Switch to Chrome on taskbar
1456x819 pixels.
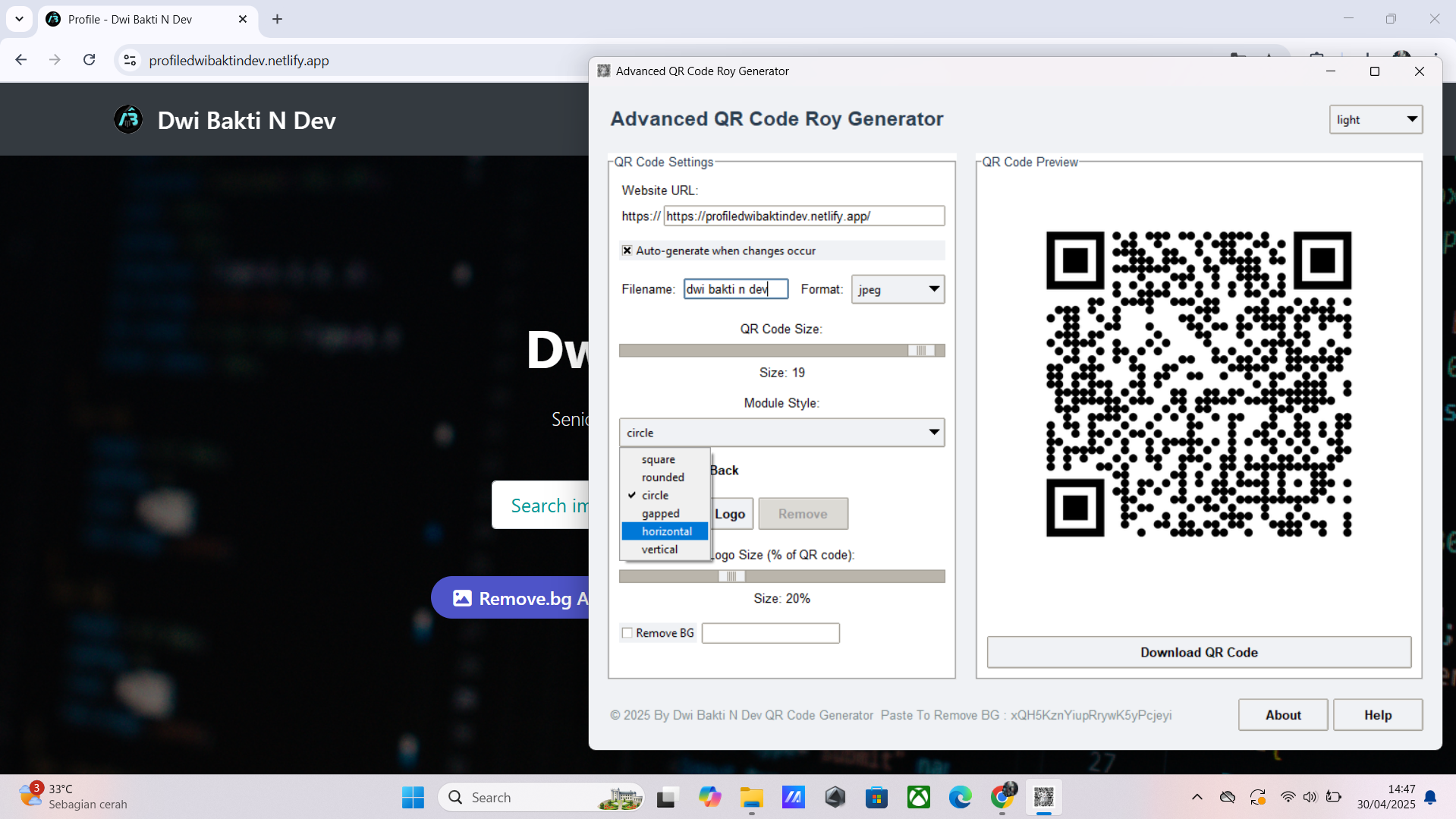[1002, 798]
